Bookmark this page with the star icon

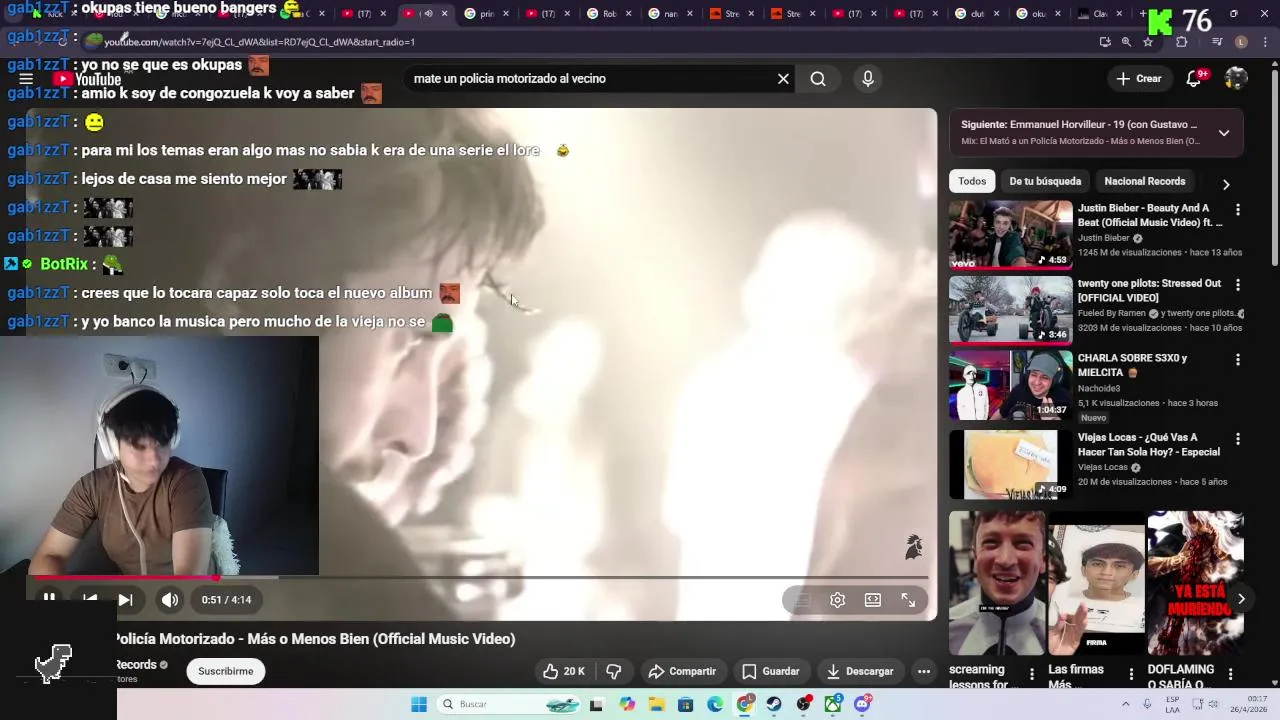[1148, 42]
